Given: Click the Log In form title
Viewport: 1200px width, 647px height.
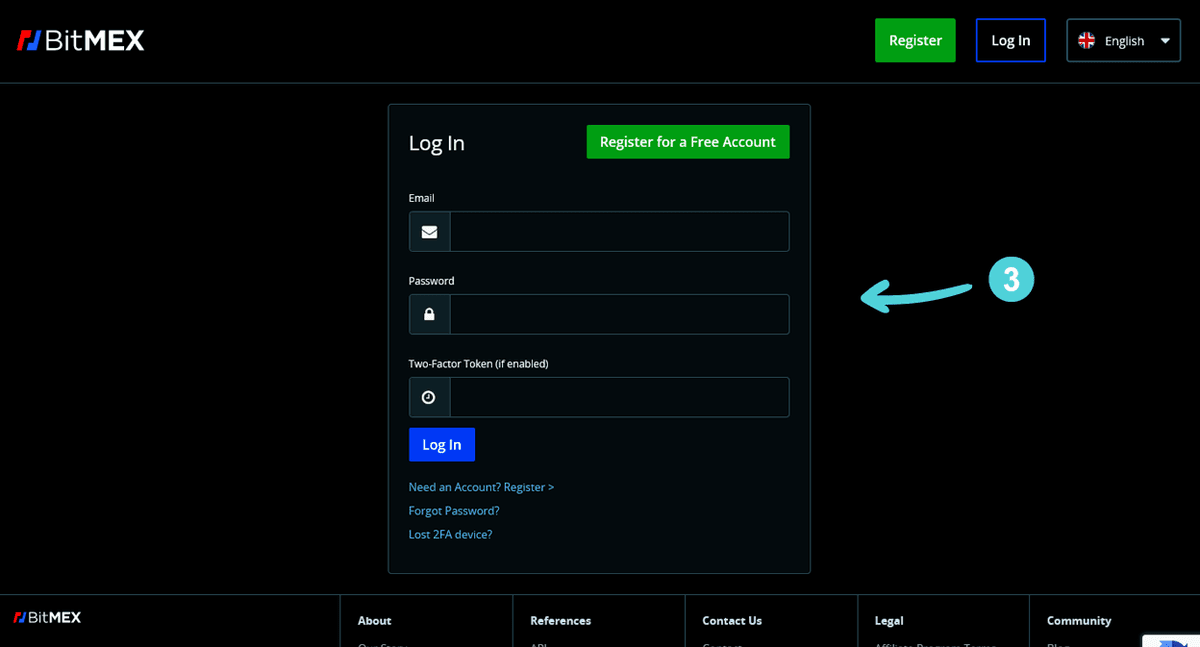Looking at the screenshot, I should point(437,143).
